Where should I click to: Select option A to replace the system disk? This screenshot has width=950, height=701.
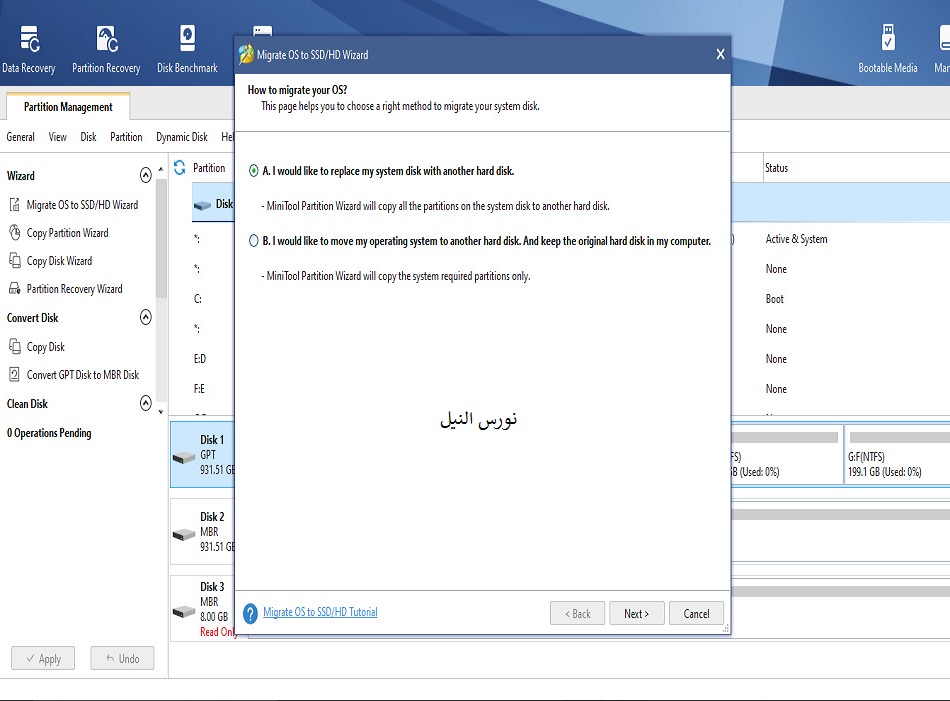254,171
